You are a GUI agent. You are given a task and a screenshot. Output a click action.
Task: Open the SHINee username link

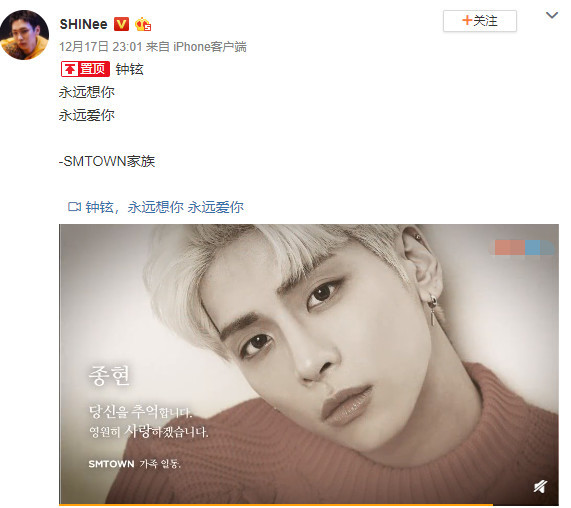pos(83,24)
